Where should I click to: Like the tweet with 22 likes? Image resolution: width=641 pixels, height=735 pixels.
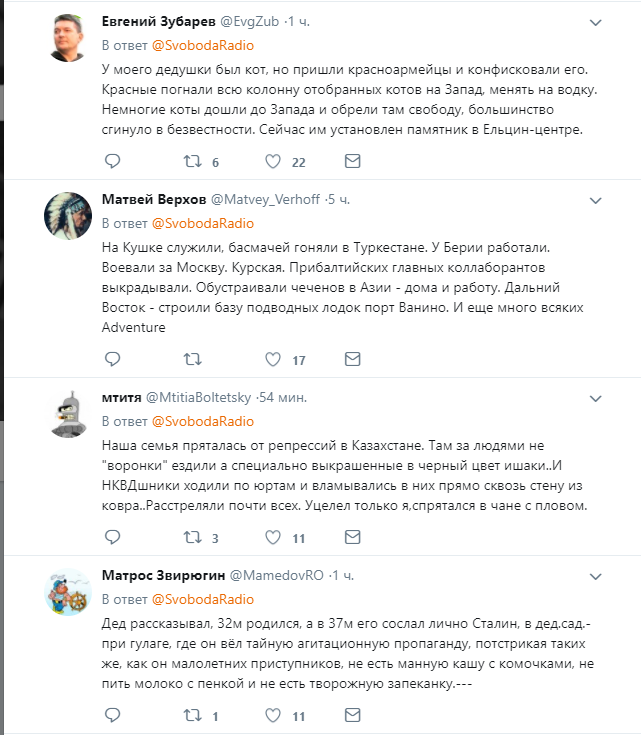(273, 161)
